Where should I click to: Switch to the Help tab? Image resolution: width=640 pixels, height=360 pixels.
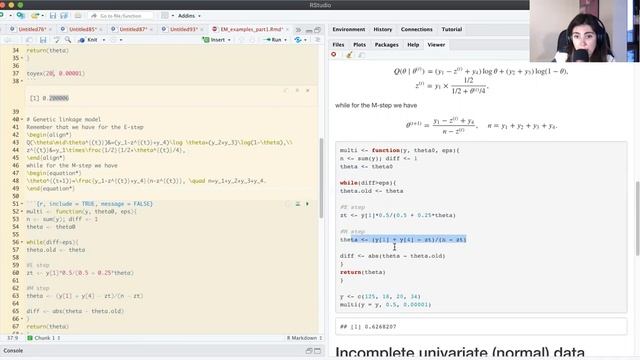(x=413, y=45)
